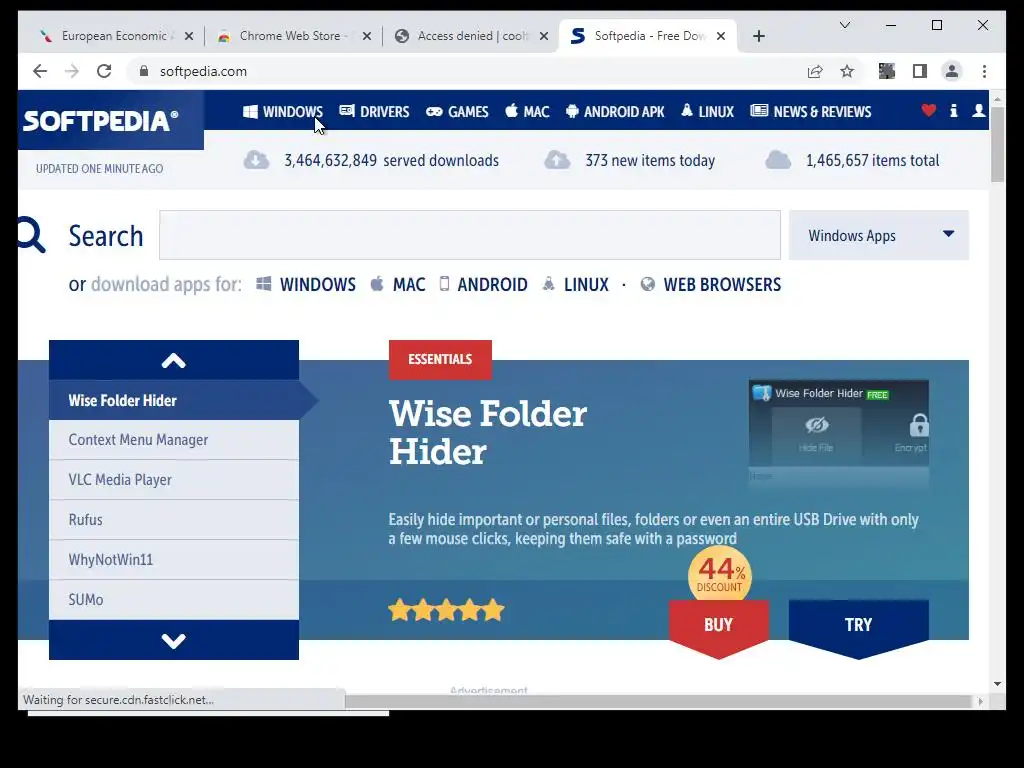Click the new items today cloud icon
Screen dimensions: 1024x768
tap(557, 160)
